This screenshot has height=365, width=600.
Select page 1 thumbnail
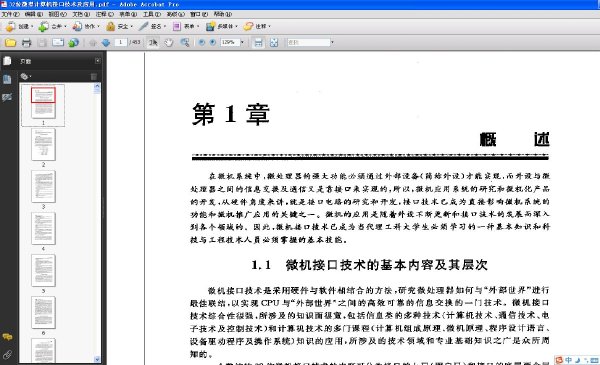tap(43, 103)
